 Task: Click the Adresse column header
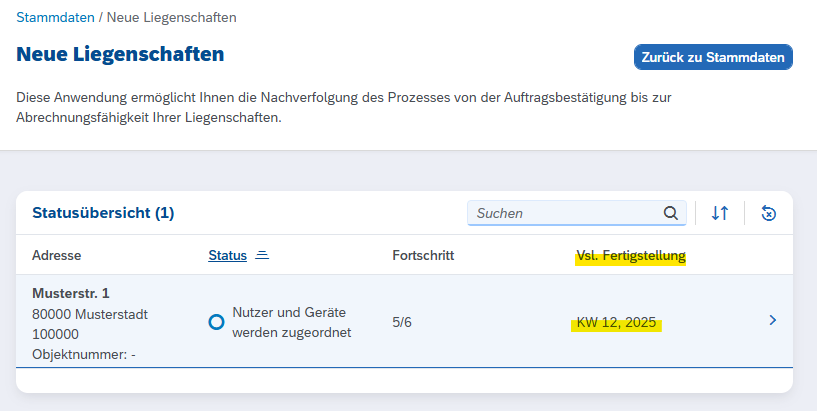tap(57, 255)
